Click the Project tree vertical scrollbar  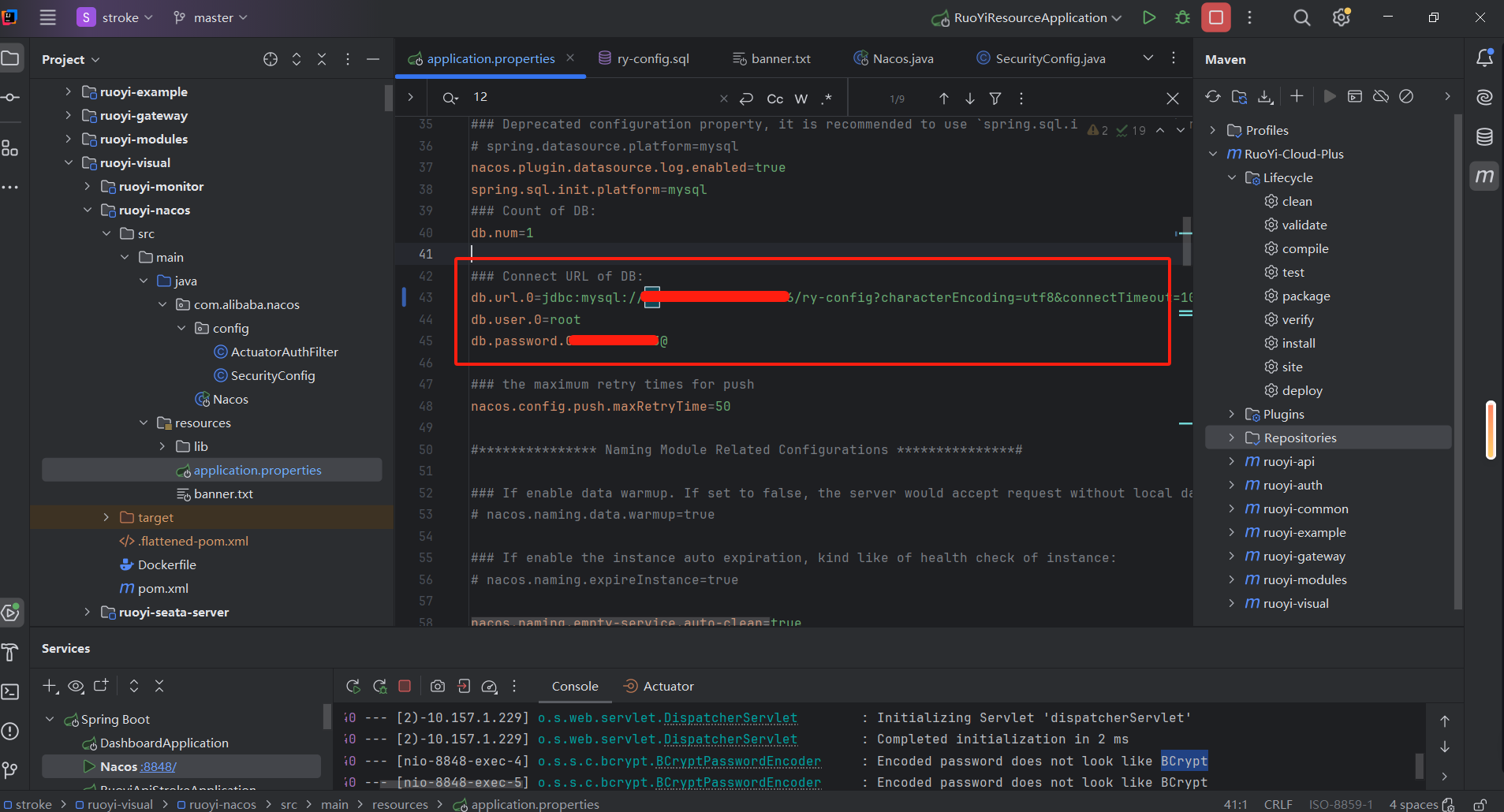[389, 98]
